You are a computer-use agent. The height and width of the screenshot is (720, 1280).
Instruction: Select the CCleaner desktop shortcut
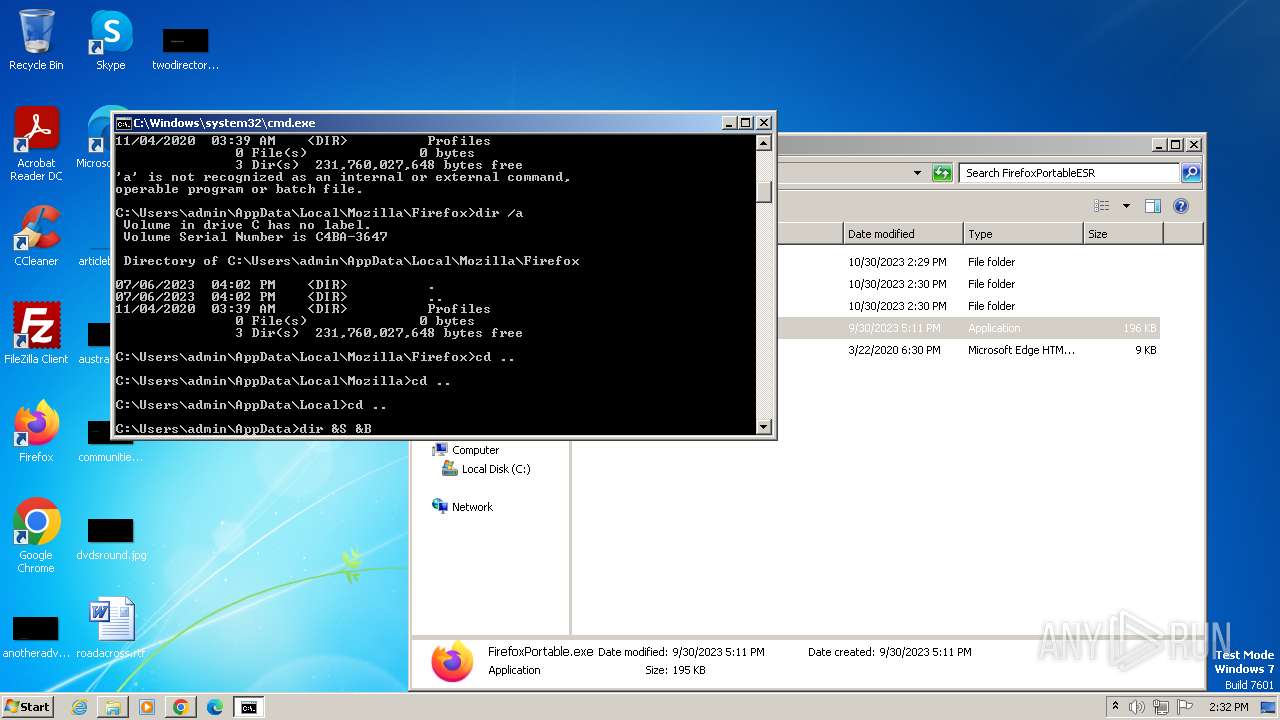pyautogui.click(x=36, y=236)
